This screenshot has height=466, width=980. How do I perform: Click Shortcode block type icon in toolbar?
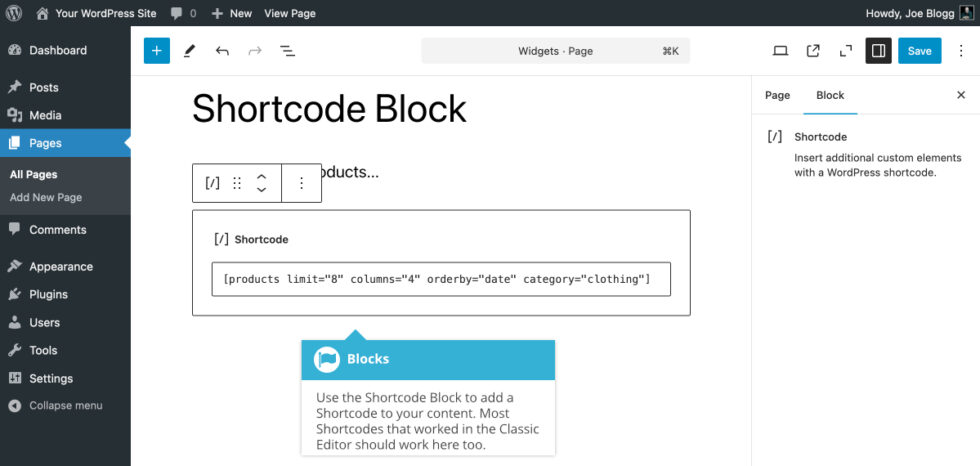212,182
